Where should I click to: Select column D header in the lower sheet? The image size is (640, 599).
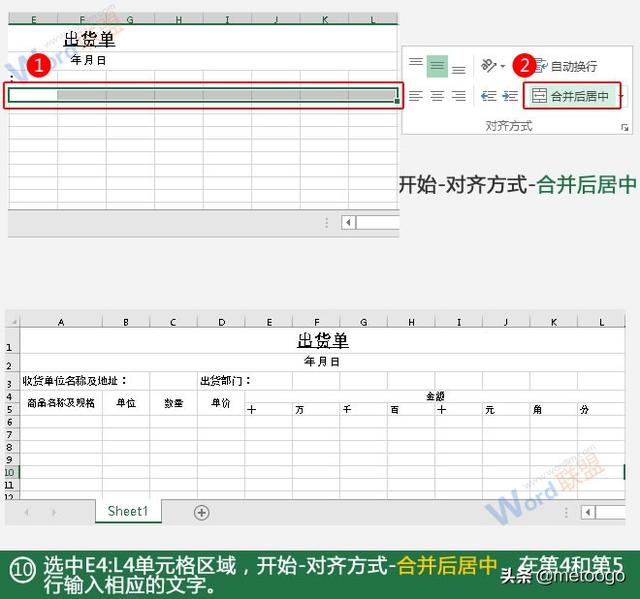tap(221, 322)
